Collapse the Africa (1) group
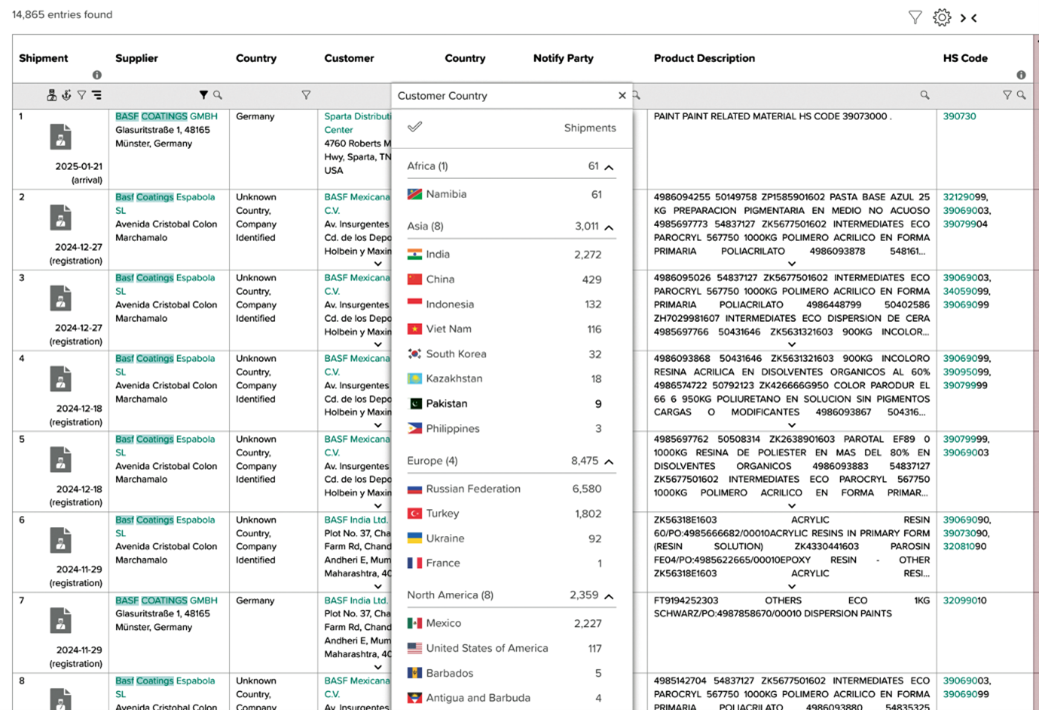The height and width of the screenshot is (710, 1039). pyautogui.click(x=609, y=167)
